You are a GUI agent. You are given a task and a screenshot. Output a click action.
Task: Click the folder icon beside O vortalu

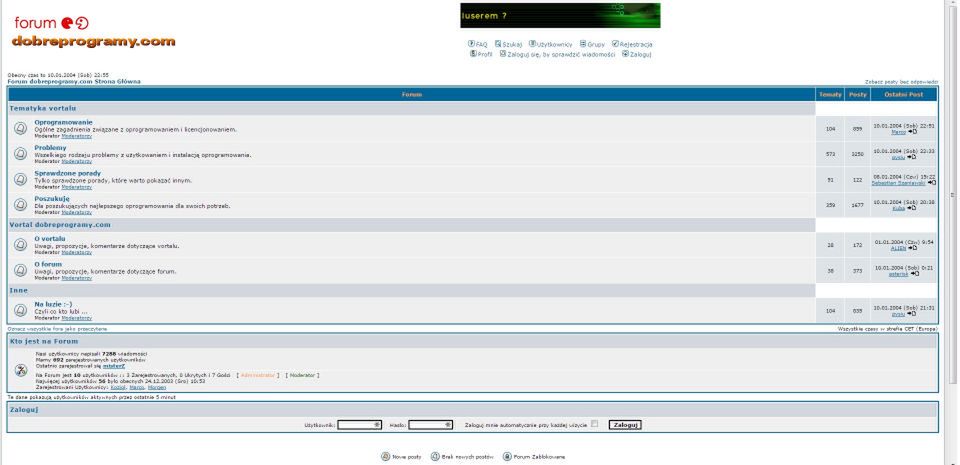point(20,245)
